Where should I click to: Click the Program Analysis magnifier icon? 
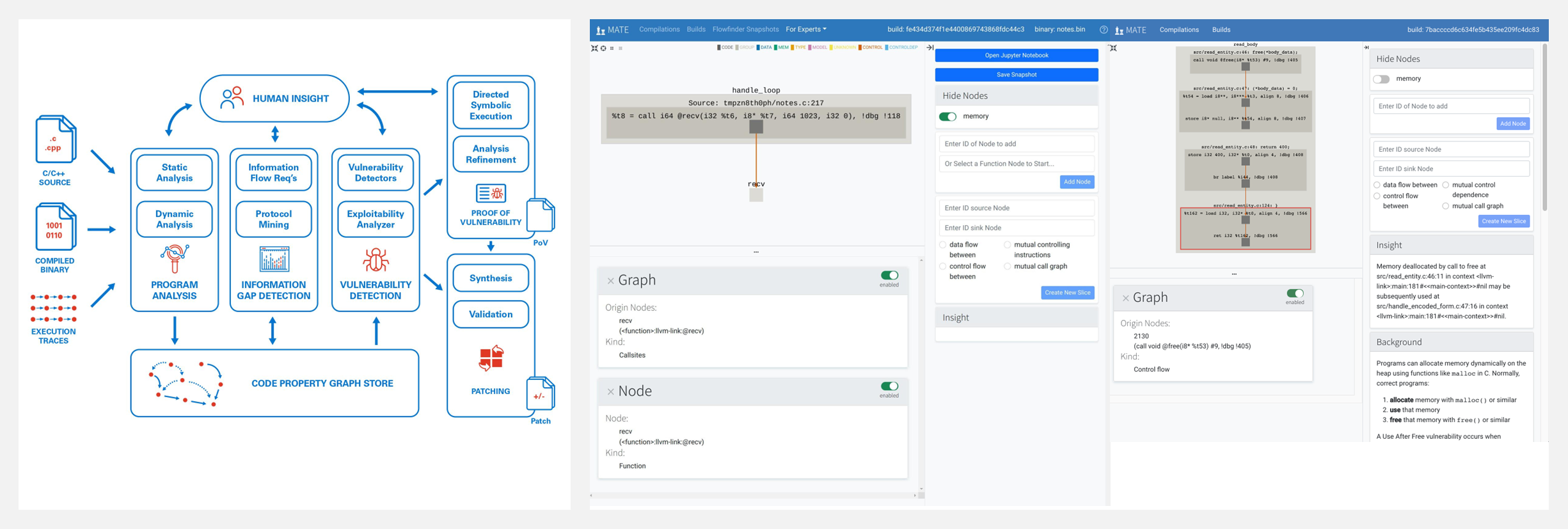(174, 258)
